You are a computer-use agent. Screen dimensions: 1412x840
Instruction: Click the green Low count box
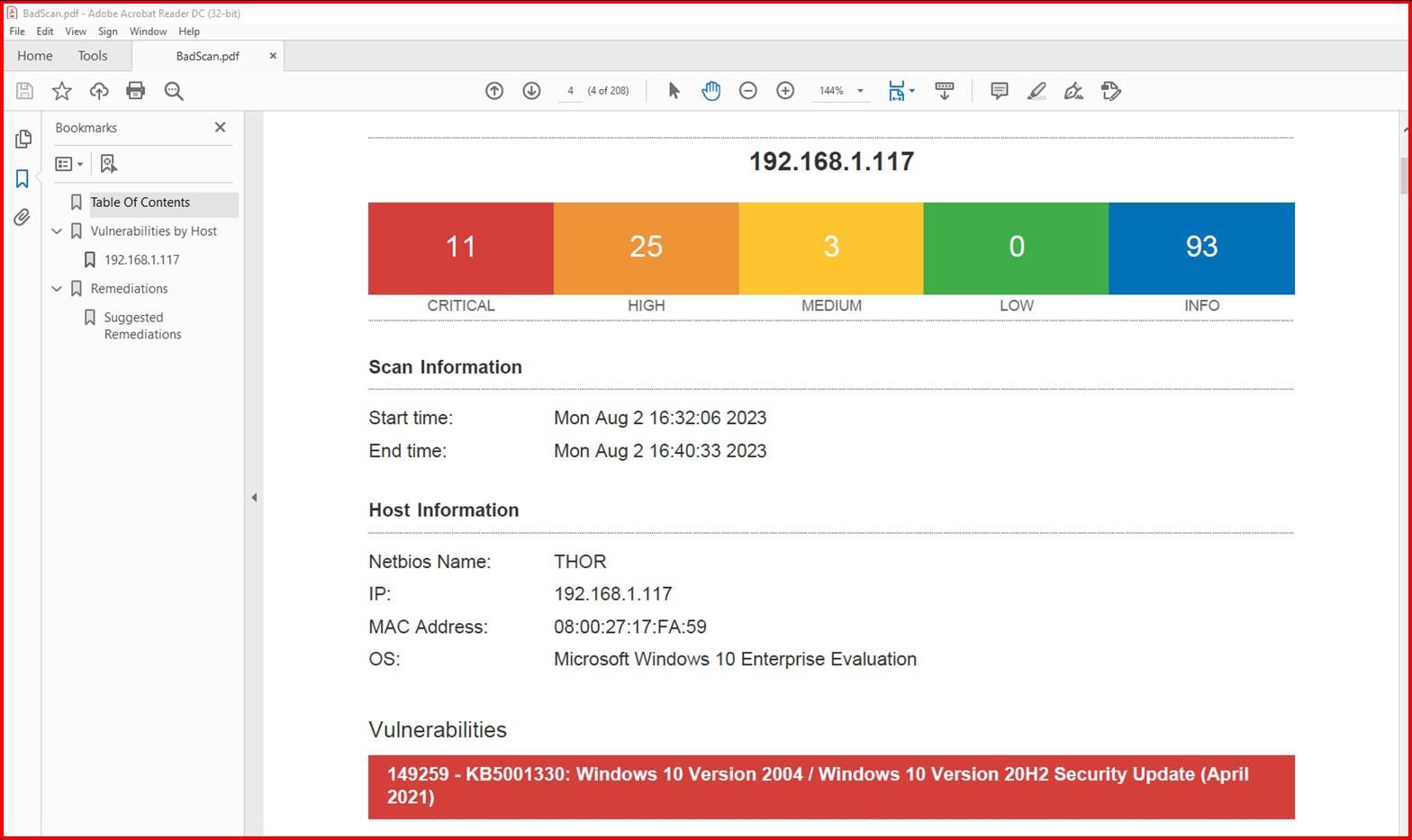[1017, 248]
